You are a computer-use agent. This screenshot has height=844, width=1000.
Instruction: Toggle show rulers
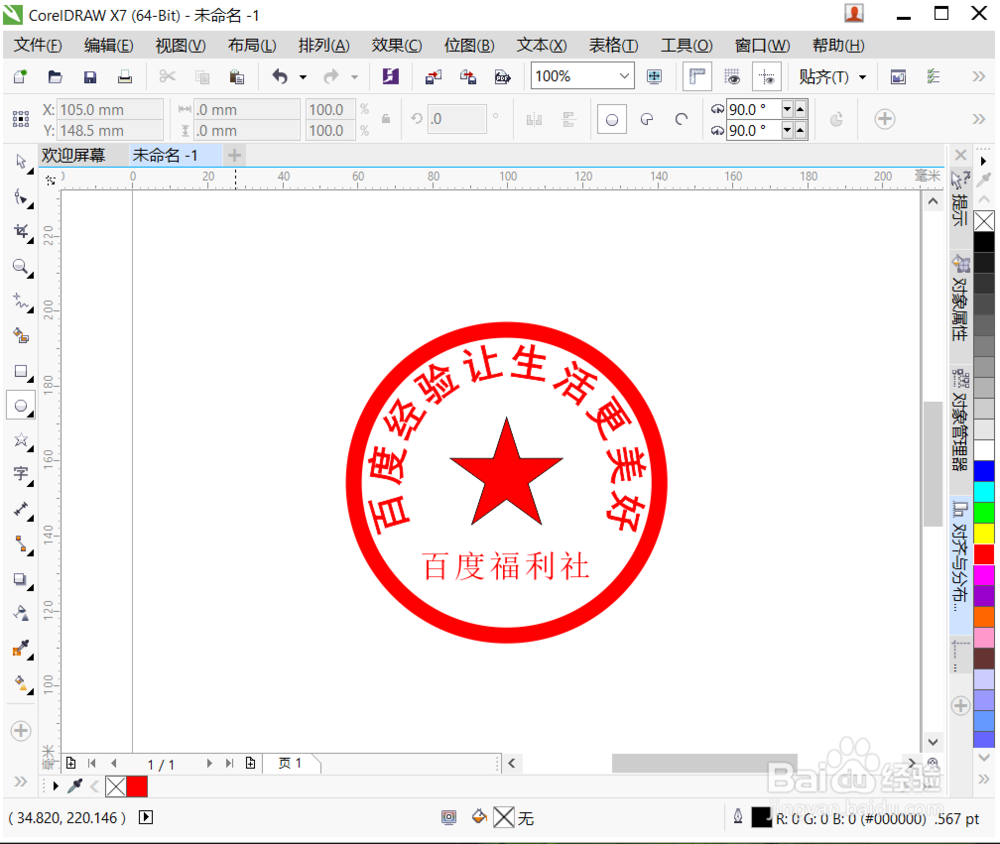[697, 77]
